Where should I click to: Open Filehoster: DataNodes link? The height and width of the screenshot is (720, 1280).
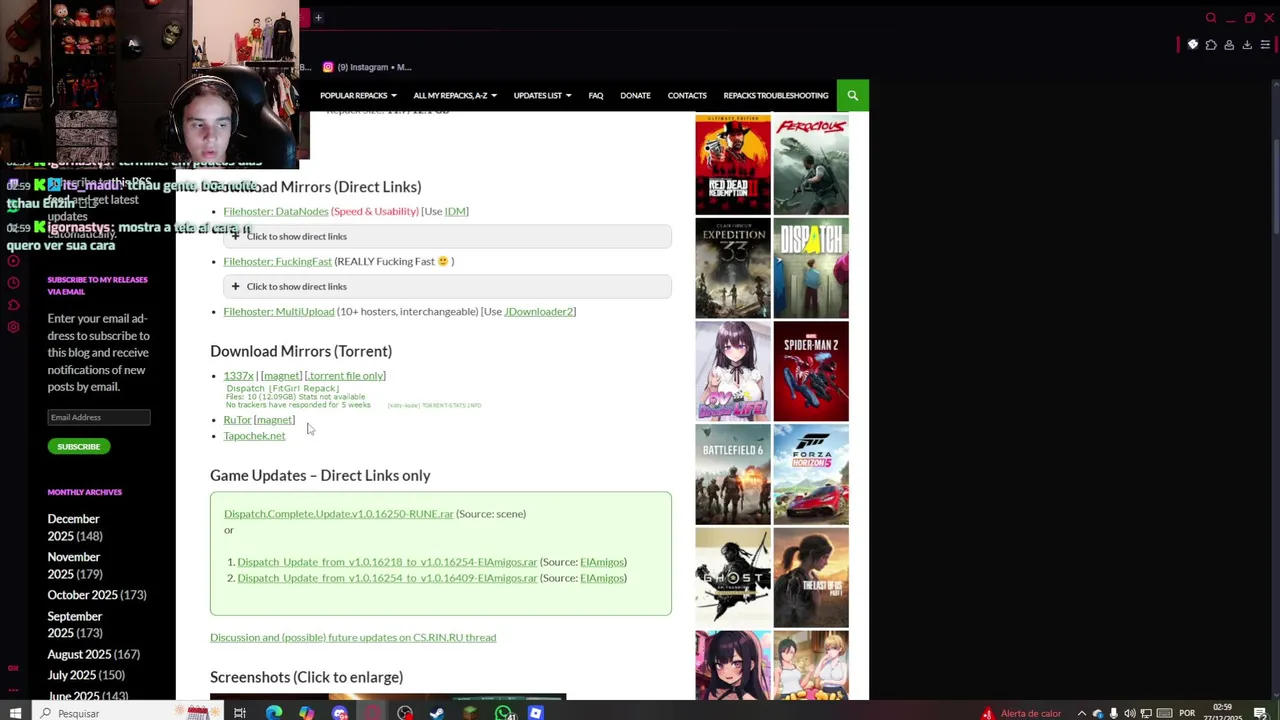pos(276,211)
